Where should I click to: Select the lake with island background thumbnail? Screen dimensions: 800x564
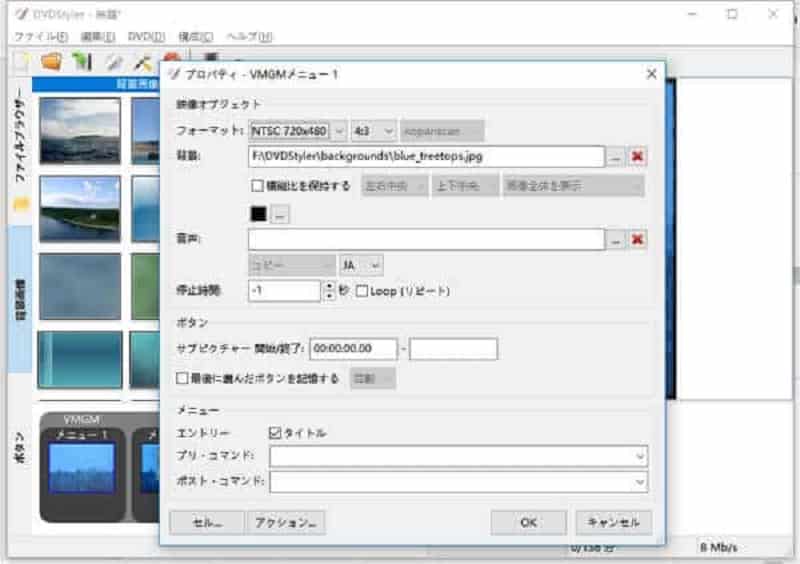coord(80,209)
